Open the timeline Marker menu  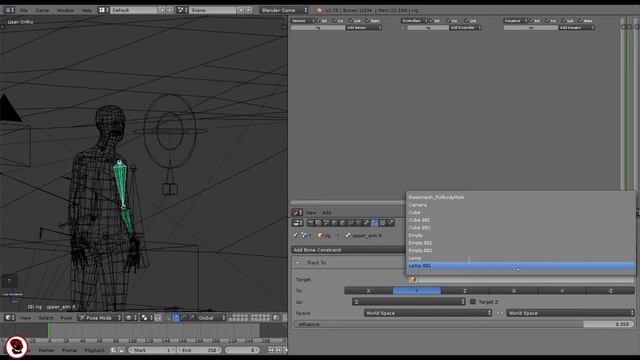coord(46,350)
